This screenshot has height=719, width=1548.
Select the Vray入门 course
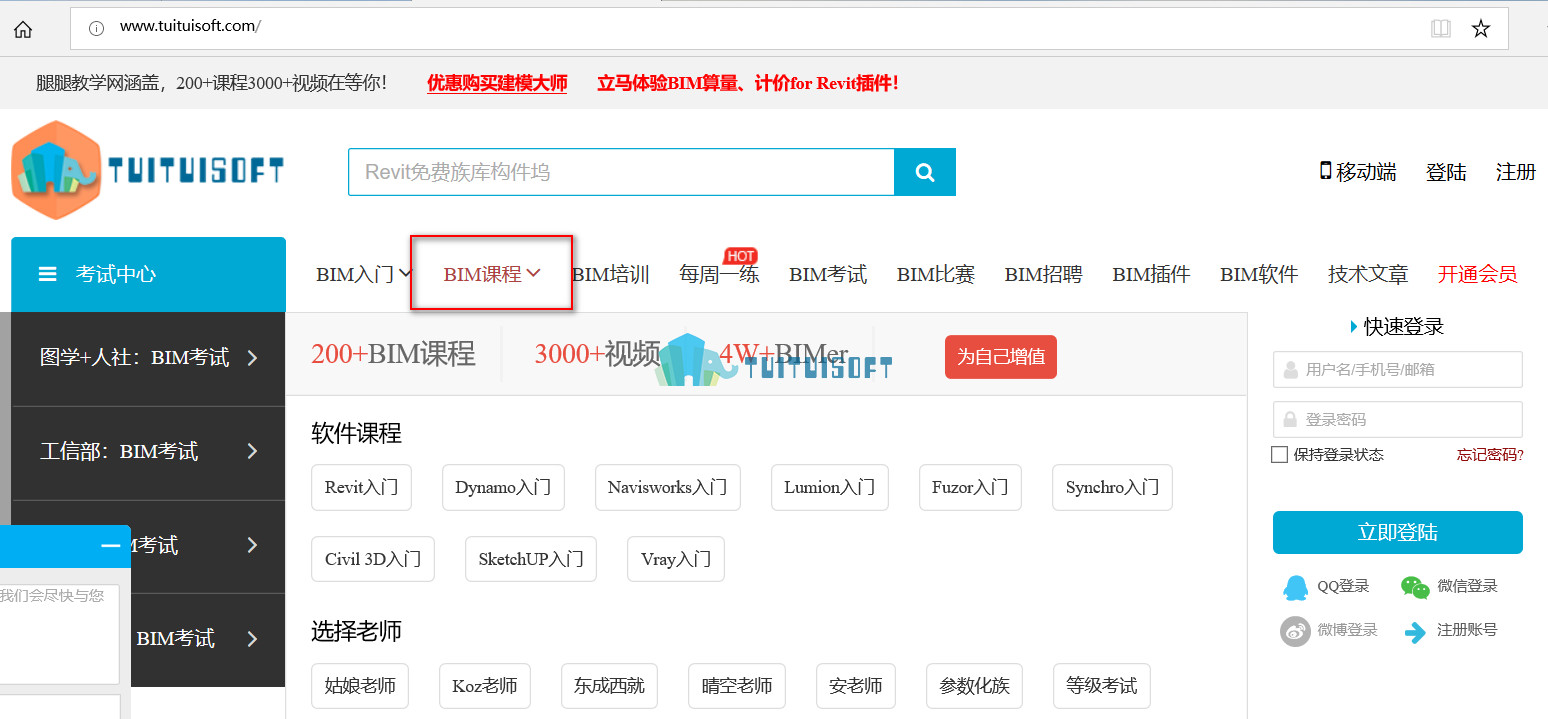(676, 559)
